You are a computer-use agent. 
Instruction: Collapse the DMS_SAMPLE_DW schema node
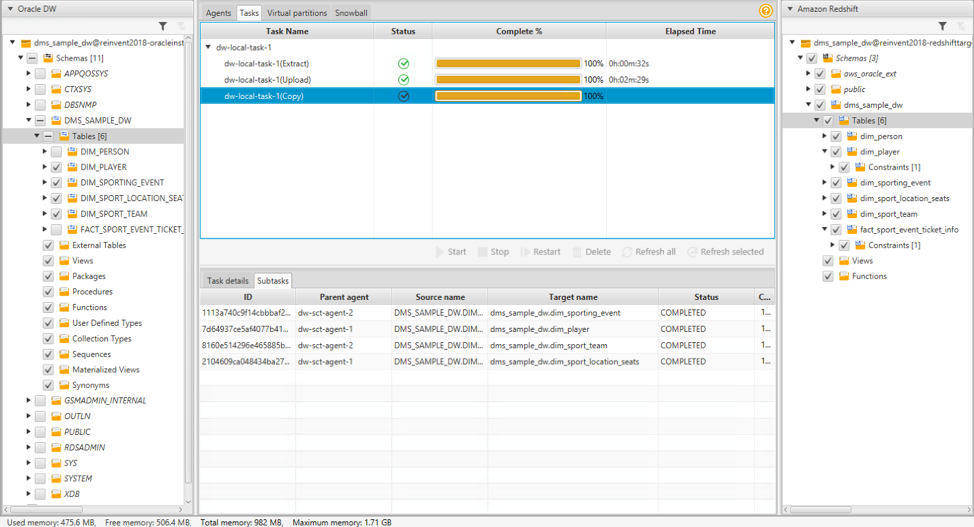(29, 120)
